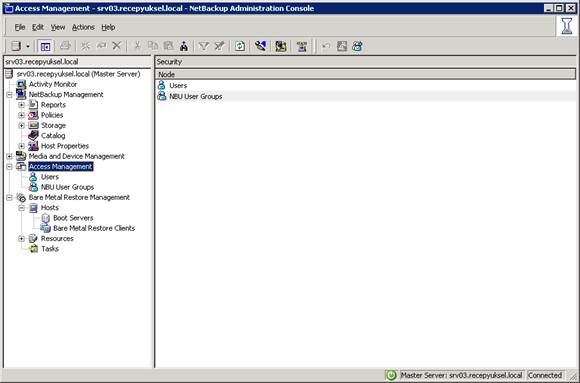Select Storage in the tree
This screenshot has height=383, width=580.
(53, 125)
